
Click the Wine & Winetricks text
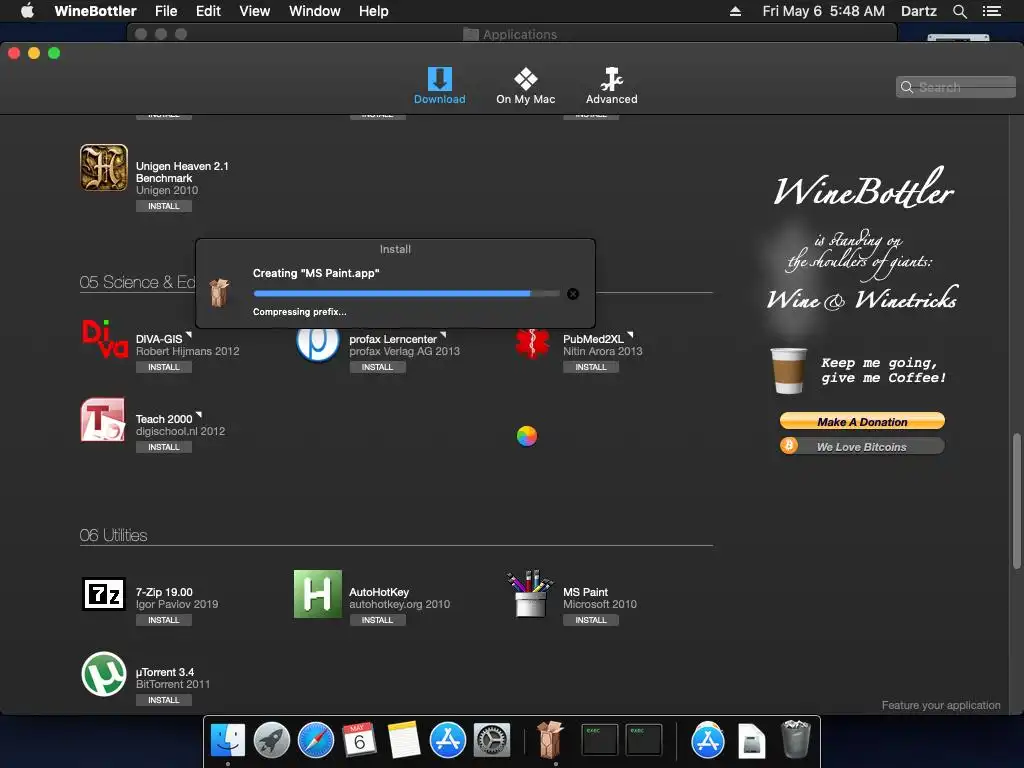862,298
